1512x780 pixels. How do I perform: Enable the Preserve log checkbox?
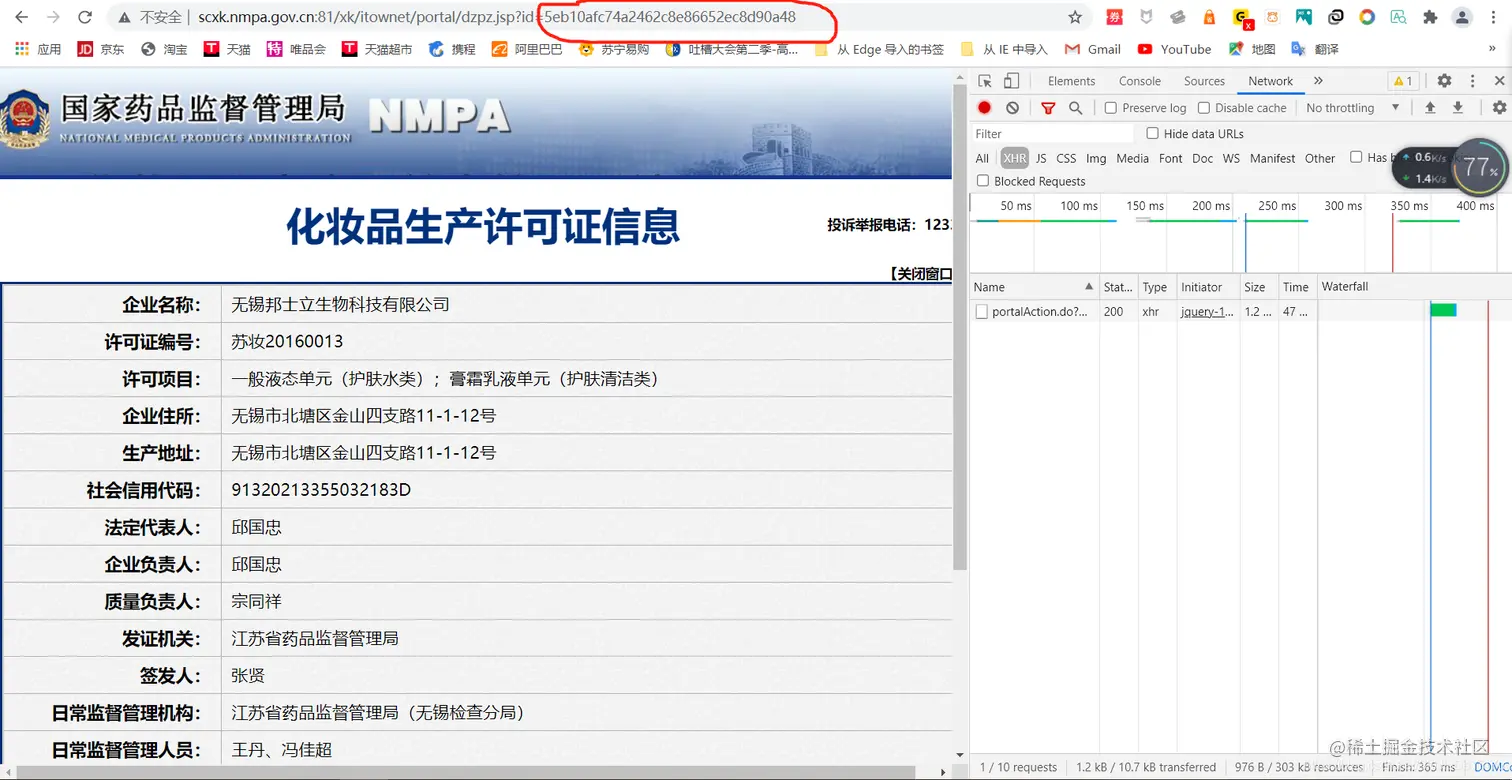coord(1111,108)
